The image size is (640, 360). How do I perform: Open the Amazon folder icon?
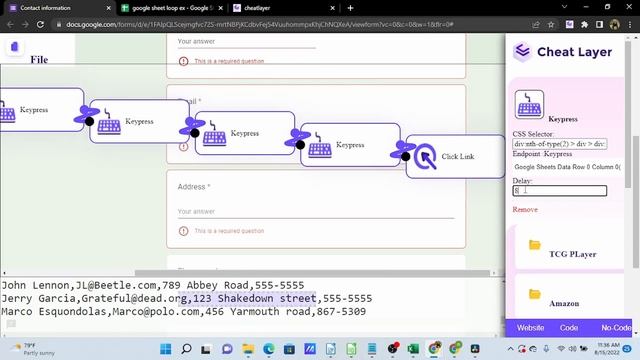[534, 294]
